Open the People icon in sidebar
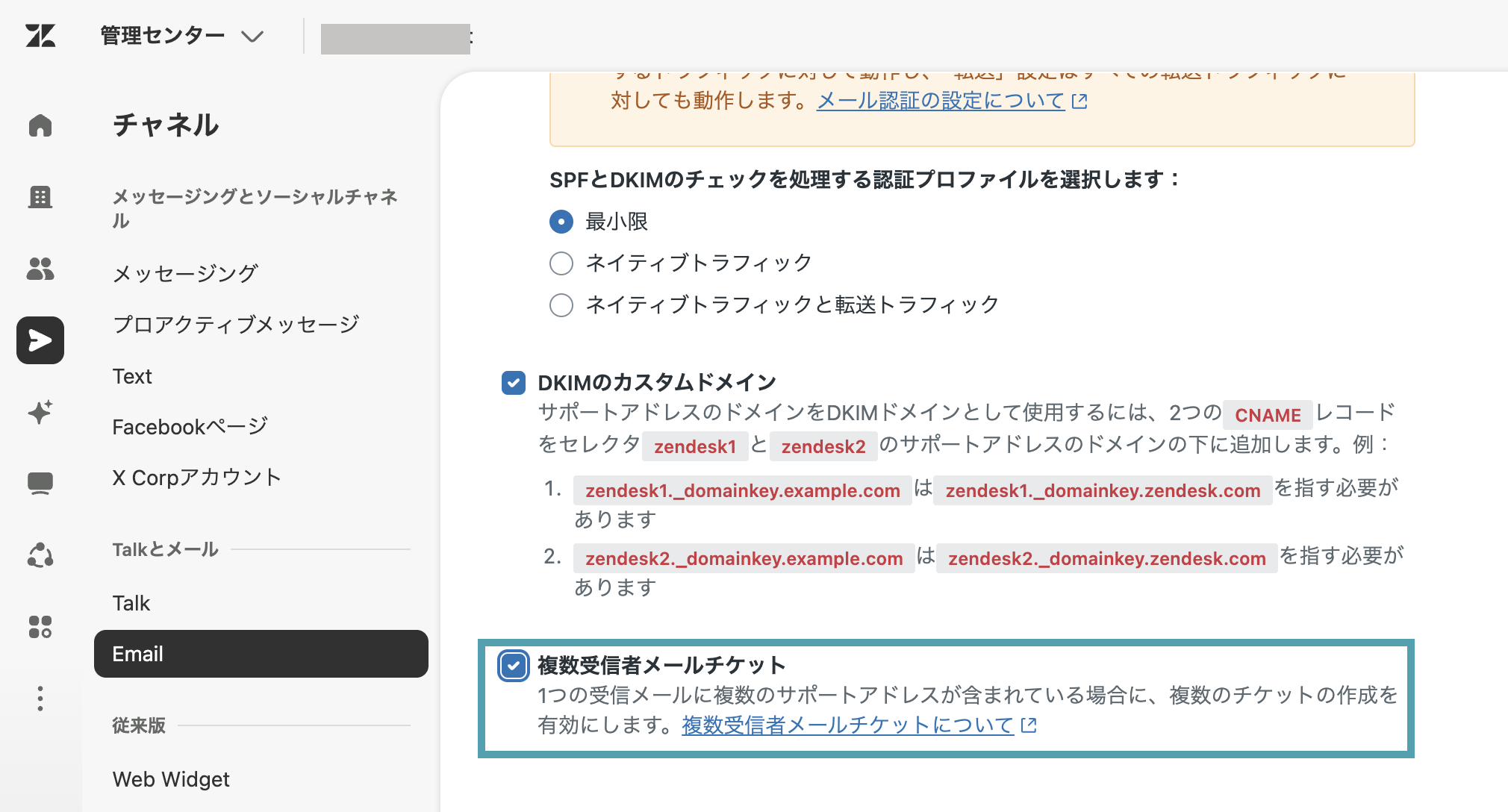Viewport: 1508px width, 812px height. click(x=40, y=268)
